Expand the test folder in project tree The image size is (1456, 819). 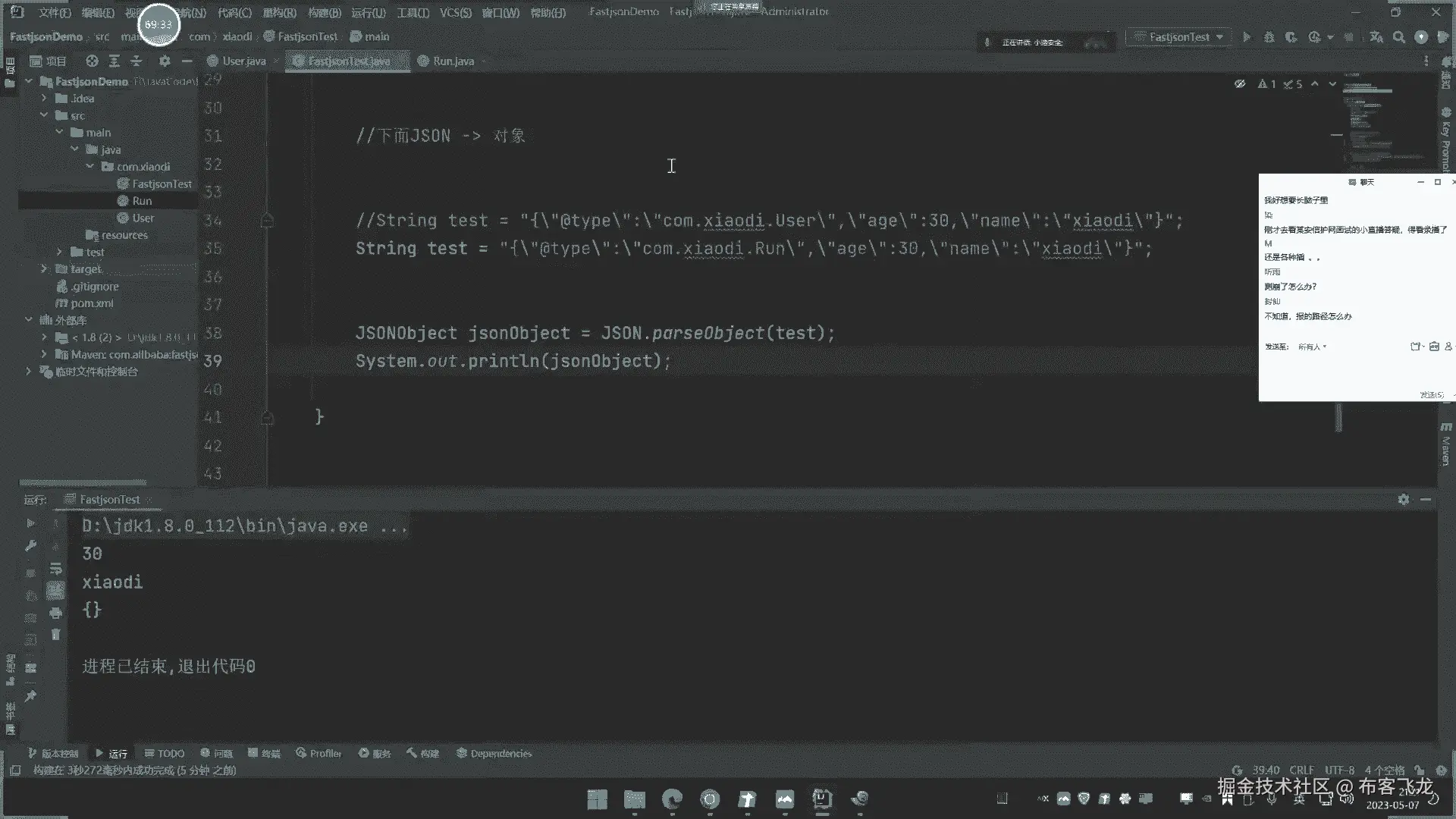coord(60,252)
